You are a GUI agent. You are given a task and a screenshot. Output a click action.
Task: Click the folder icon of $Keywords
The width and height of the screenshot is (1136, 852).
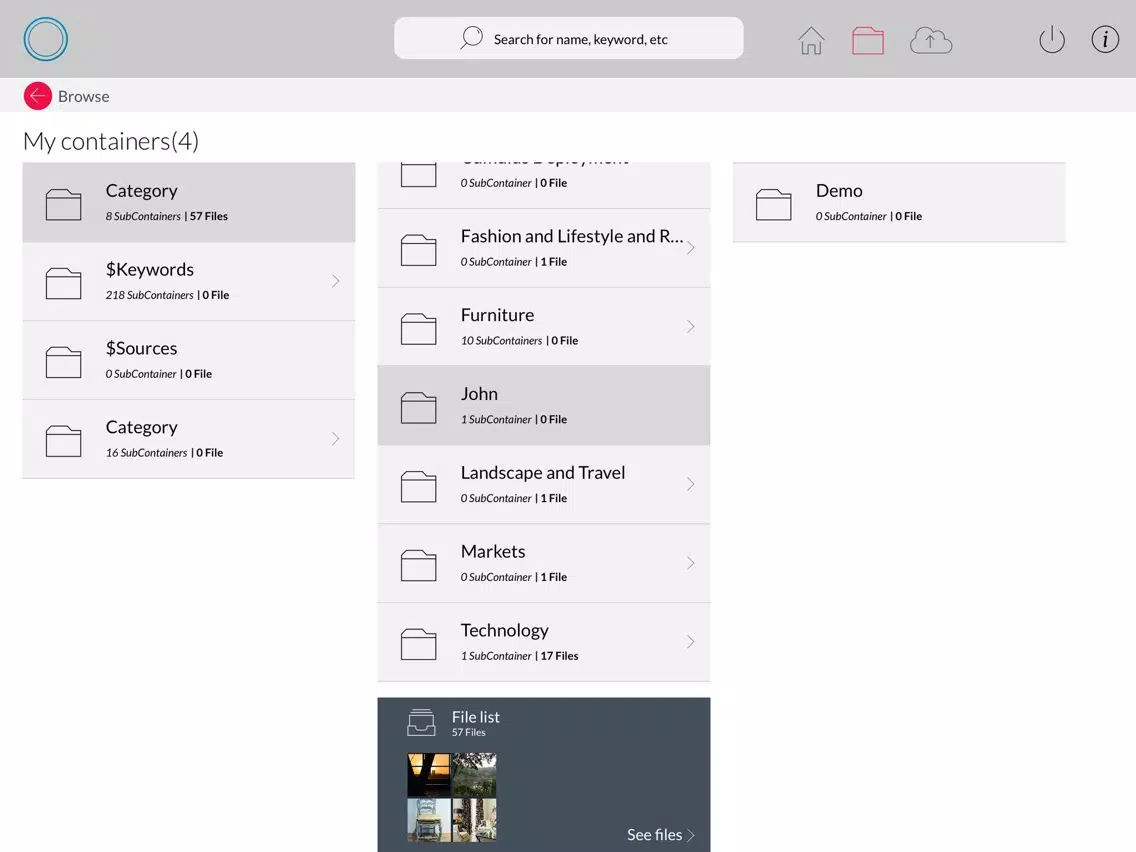64,283
